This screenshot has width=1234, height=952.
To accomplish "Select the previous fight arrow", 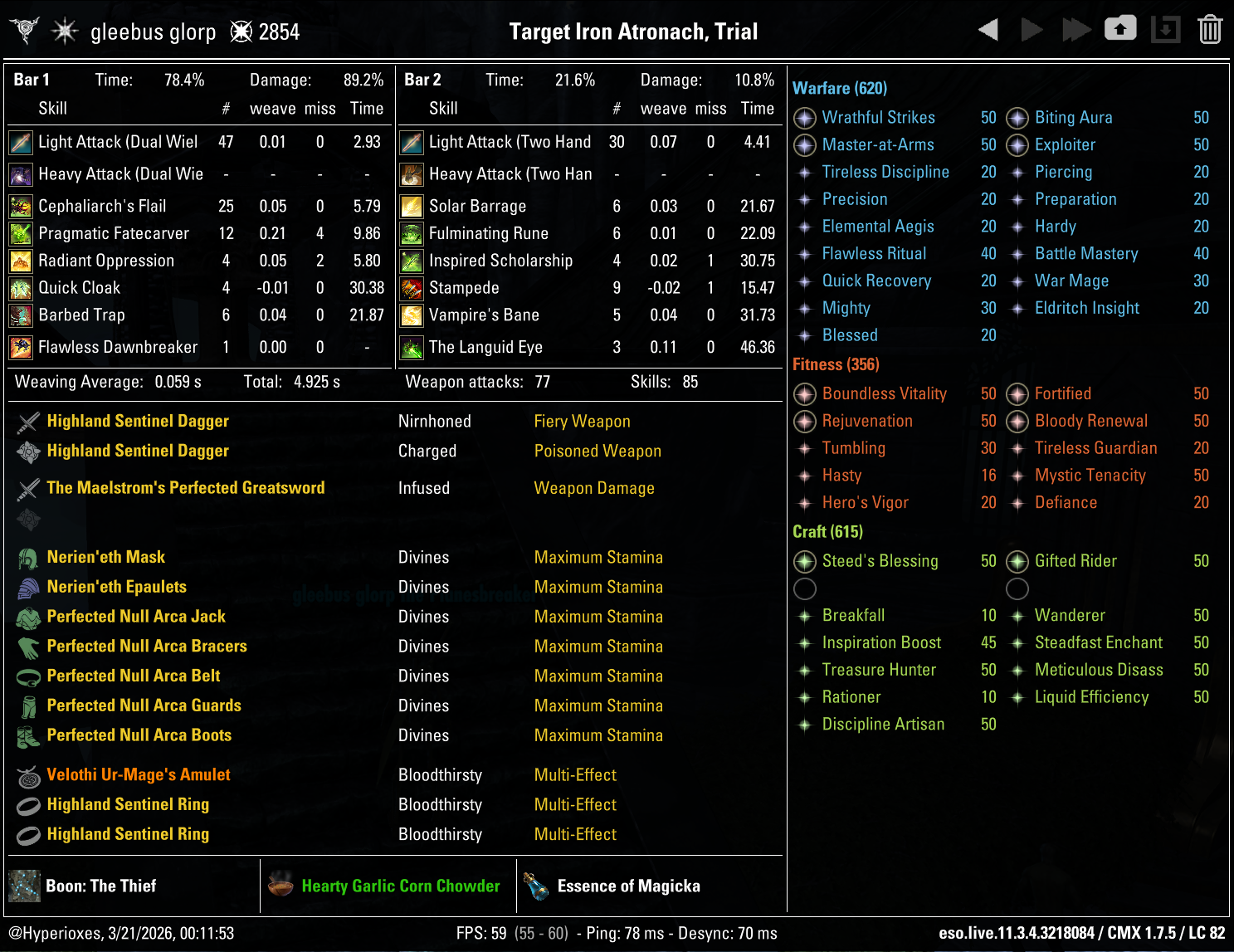I will pyautogui.click(x=988, y=28).
